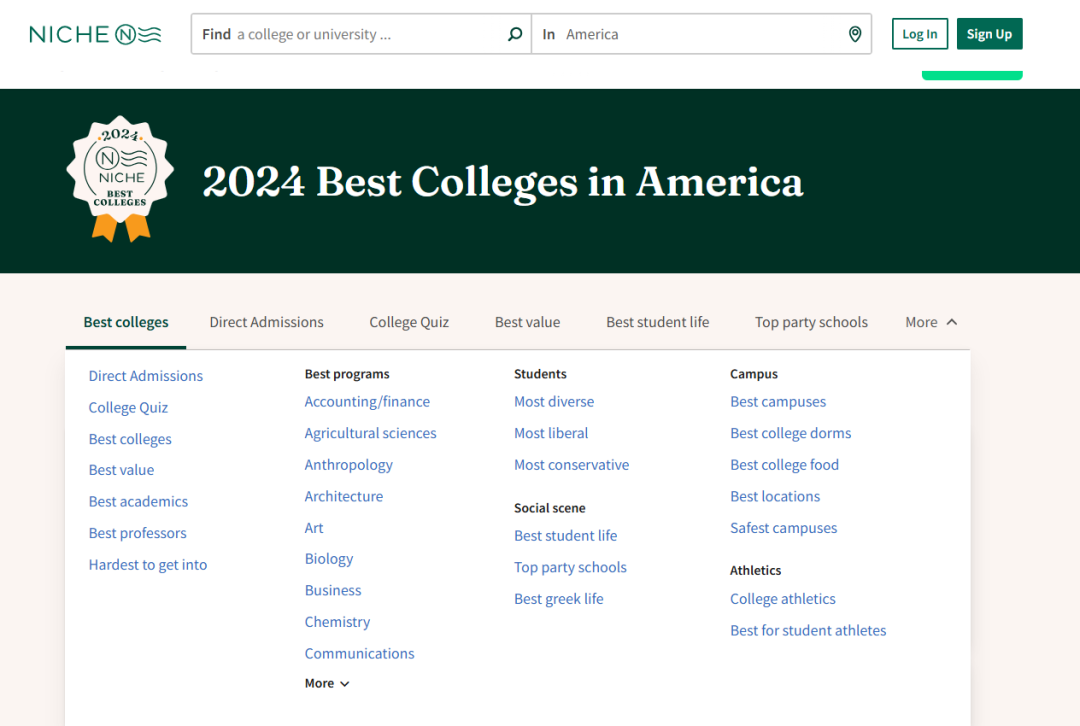Open the Safest campuses link
This screenshot has width=1080, height=726.
coord(784,528)
